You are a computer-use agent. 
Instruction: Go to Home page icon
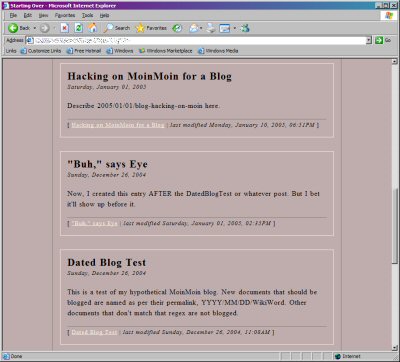pyautogui.click(x=93, y=28)
